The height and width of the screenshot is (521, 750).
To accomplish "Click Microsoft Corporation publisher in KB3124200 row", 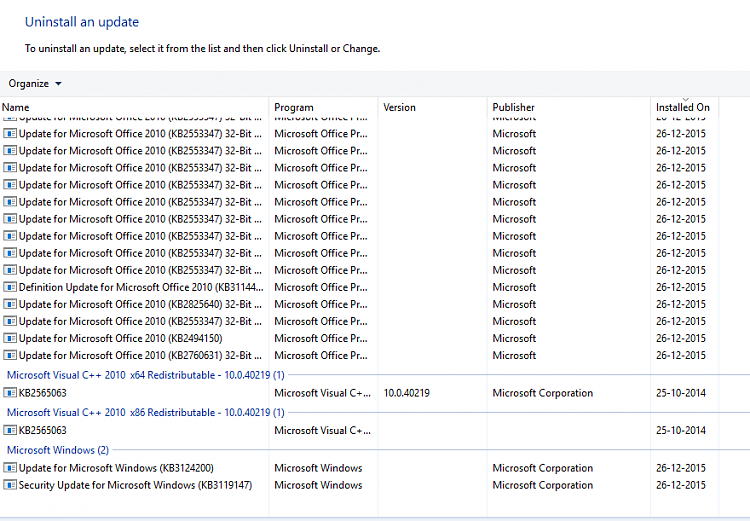I will [x=542, y=468].
